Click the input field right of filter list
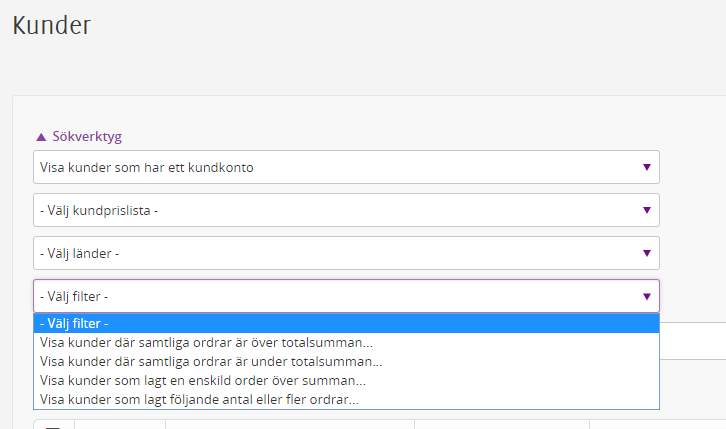 point(693,341)
